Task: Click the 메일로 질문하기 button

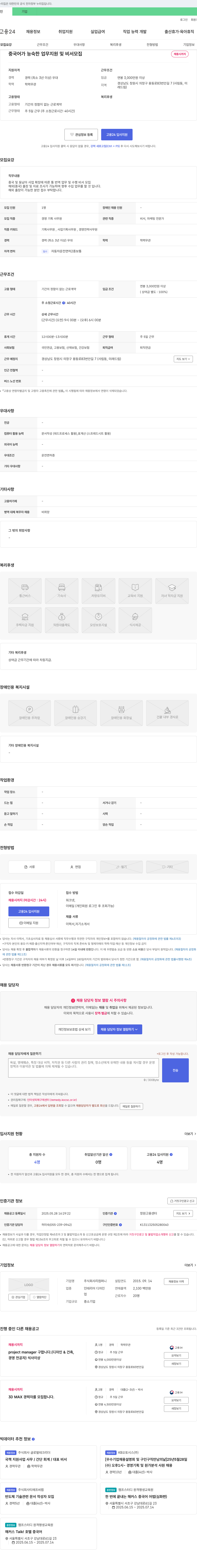Action: pyautogui.click(x=131, y=1107)
